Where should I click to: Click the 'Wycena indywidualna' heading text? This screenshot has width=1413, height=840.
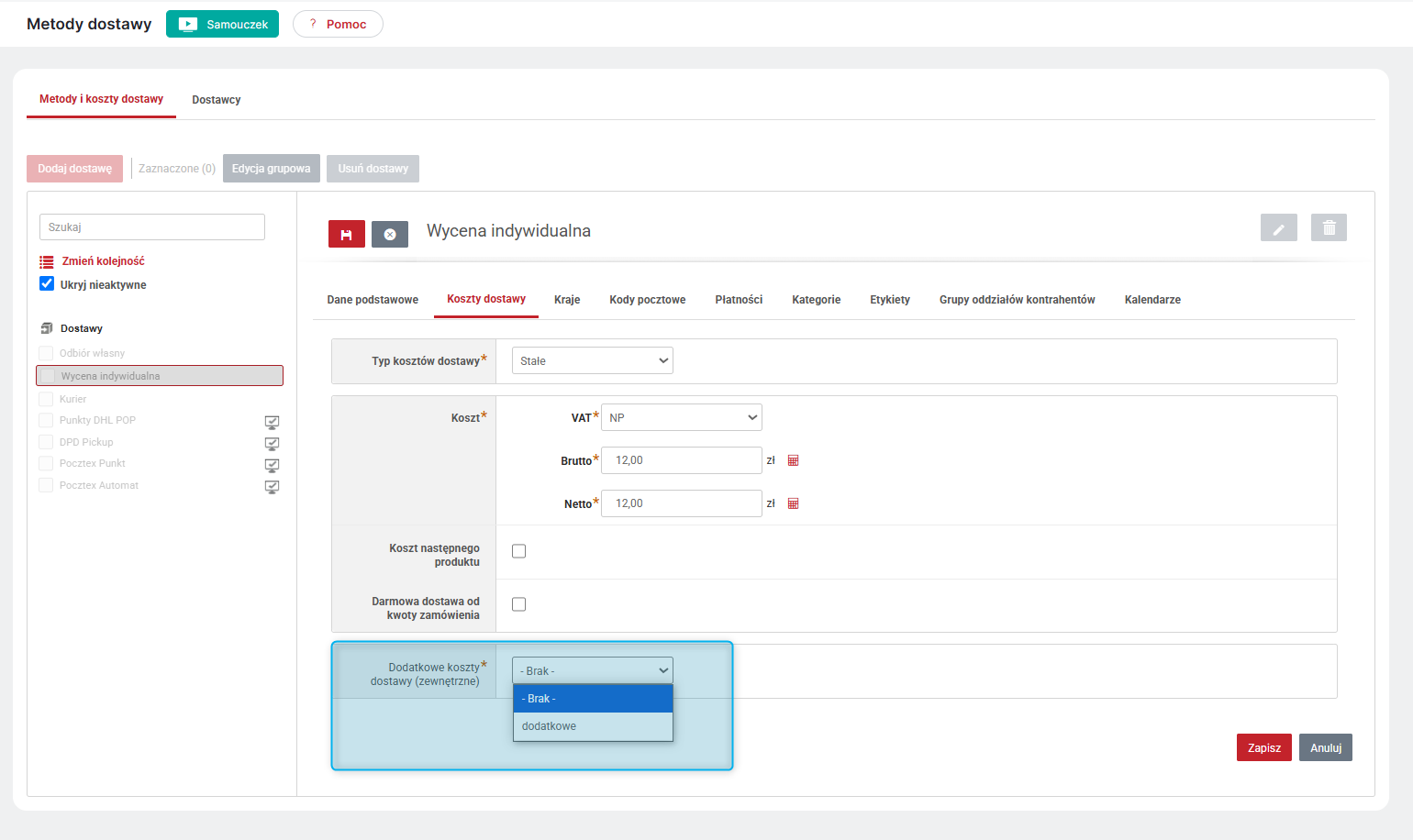pyautogui.click(x=508, y=231)
